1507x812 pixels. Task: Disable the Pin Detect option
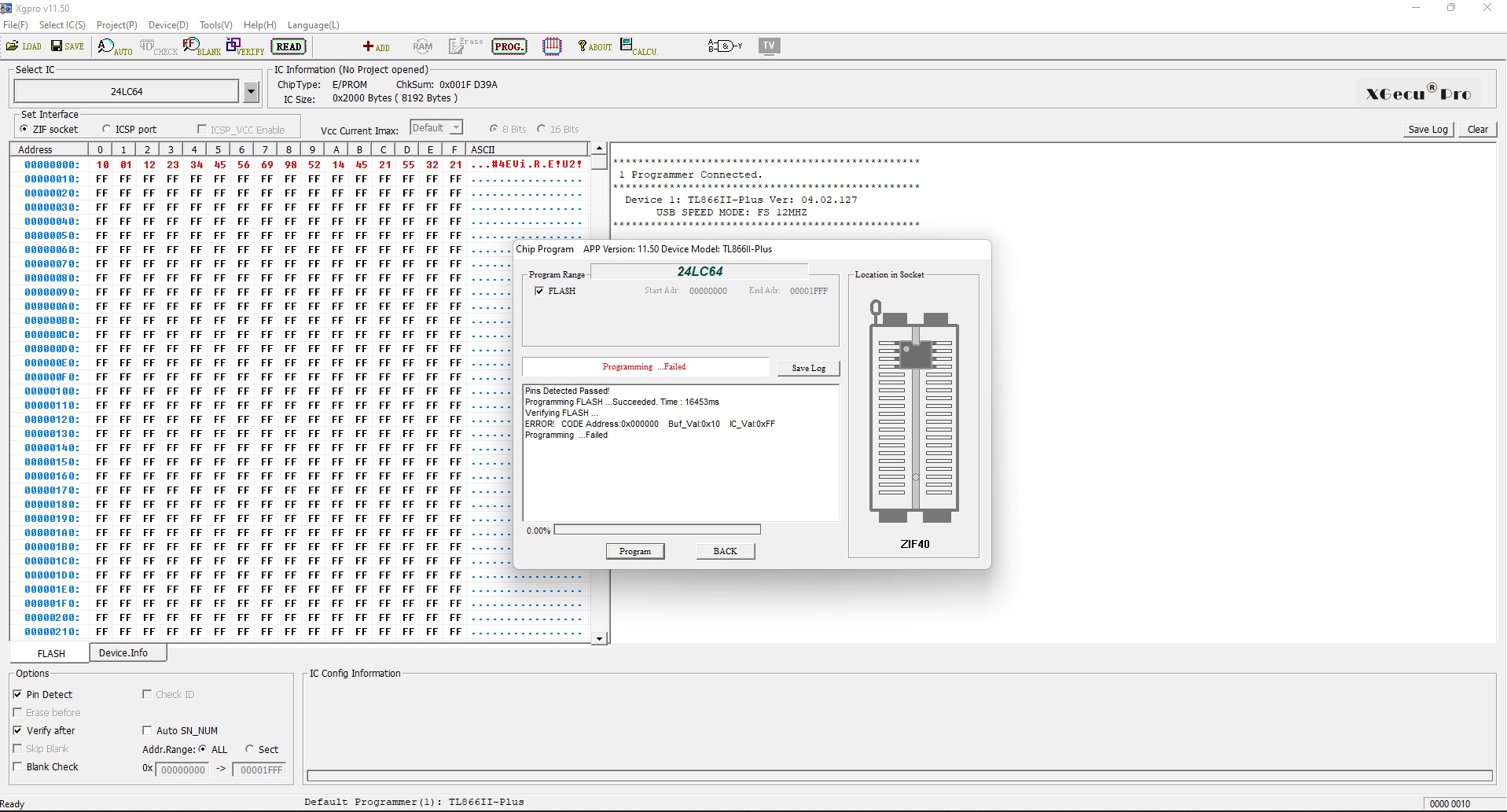18,694
